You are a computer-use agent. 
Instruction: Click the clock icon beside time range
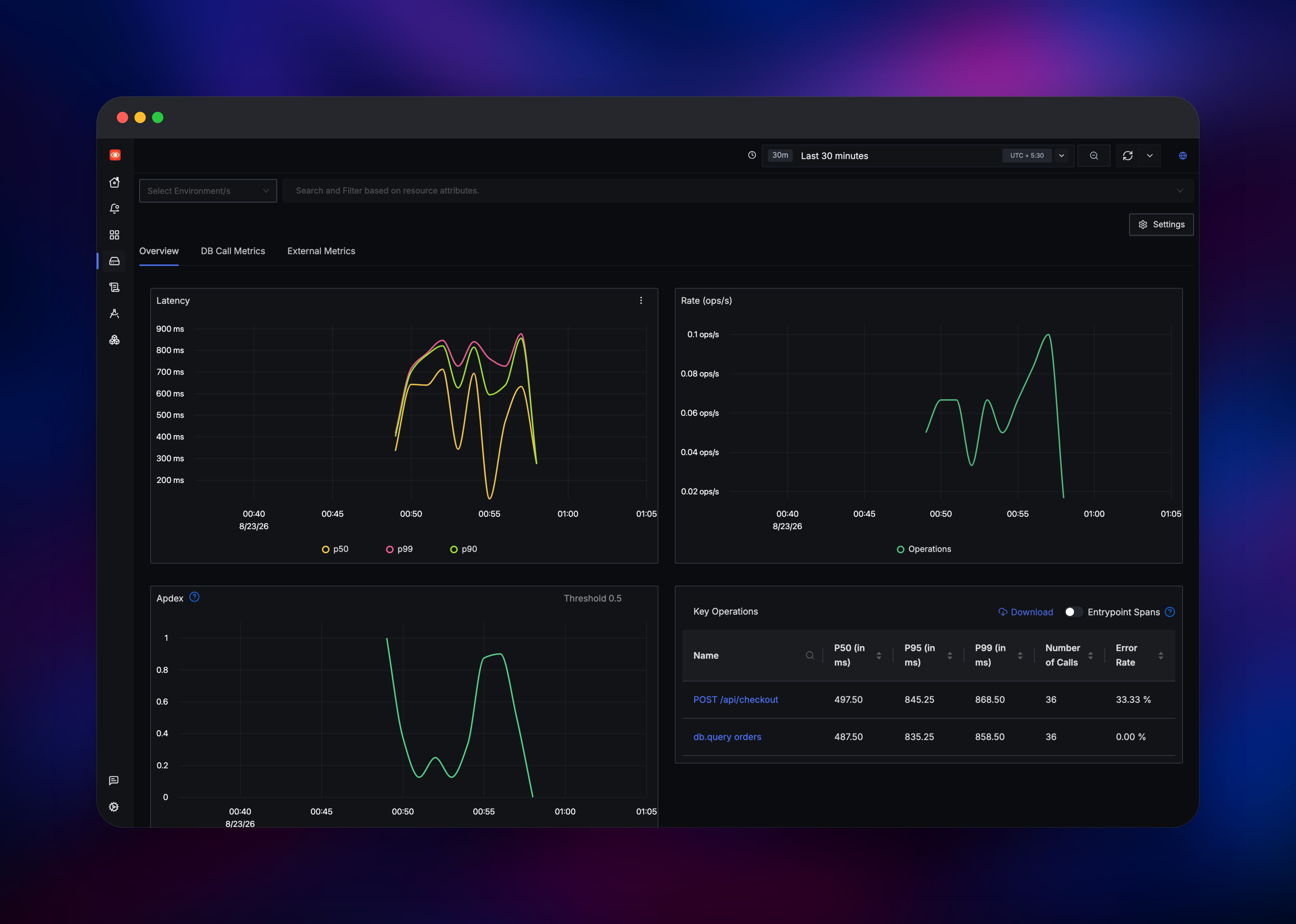pos(752,155)
